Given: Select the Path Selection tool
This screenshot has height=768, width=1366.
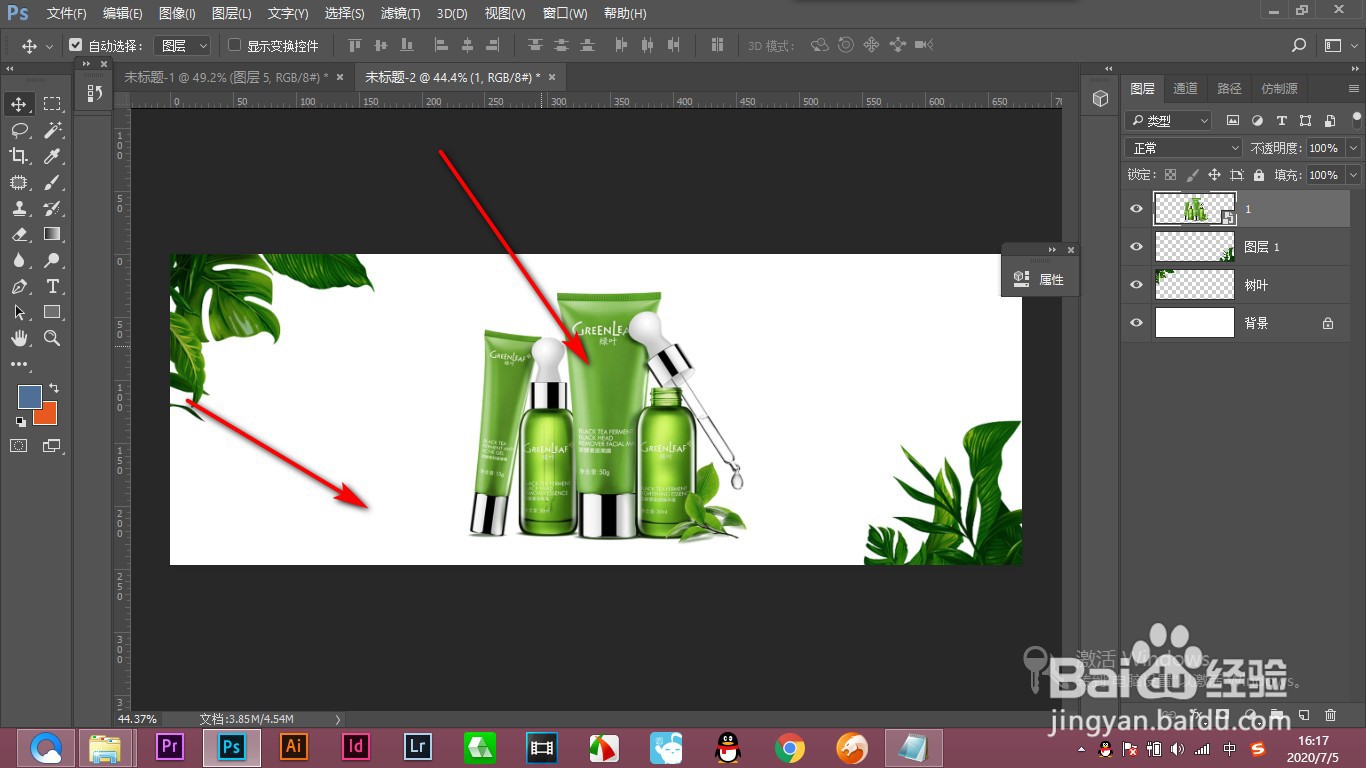Looking at the screenshot, I should click(x=19, y=312).
